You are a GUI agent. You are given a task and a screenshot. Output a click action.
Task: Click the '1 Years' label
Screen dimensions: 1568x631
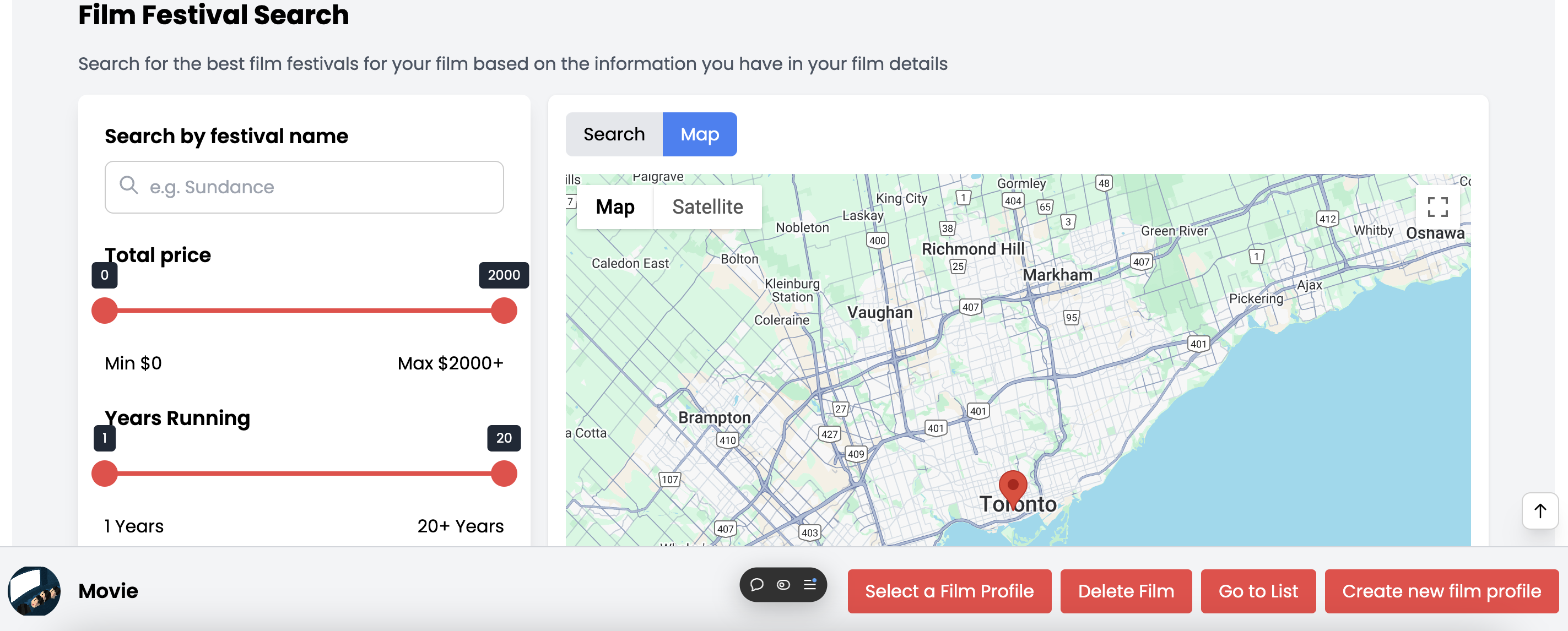134,526
